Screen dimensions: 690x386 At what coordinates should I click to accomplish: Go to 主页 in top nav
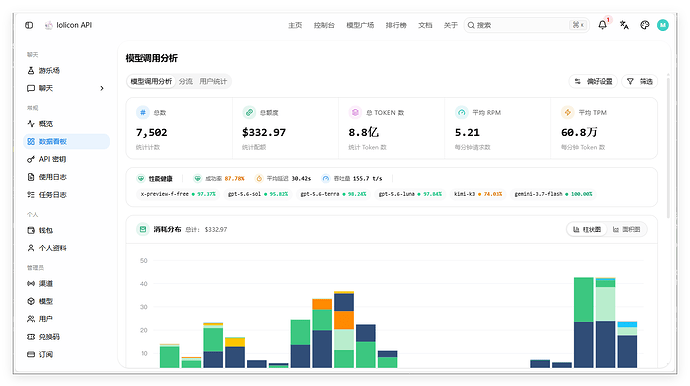(x=295, y=25)
